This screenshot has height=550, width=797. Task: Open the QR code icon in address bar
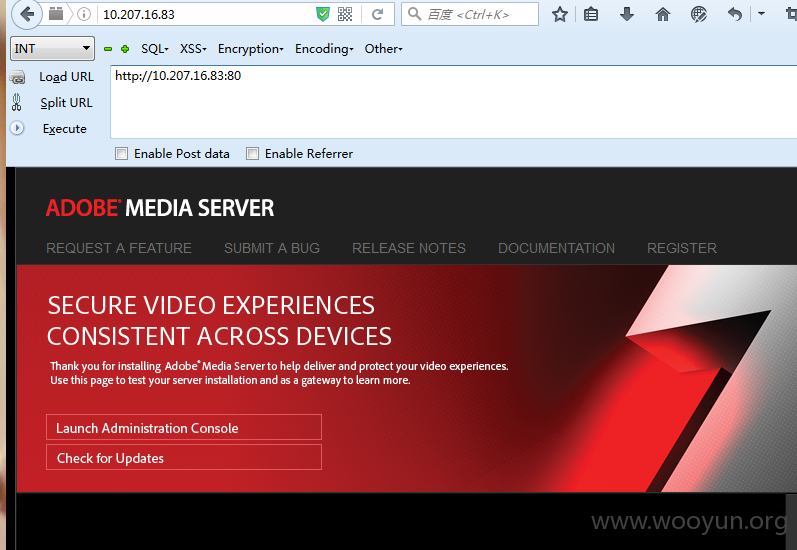click(x=345, y=14)
